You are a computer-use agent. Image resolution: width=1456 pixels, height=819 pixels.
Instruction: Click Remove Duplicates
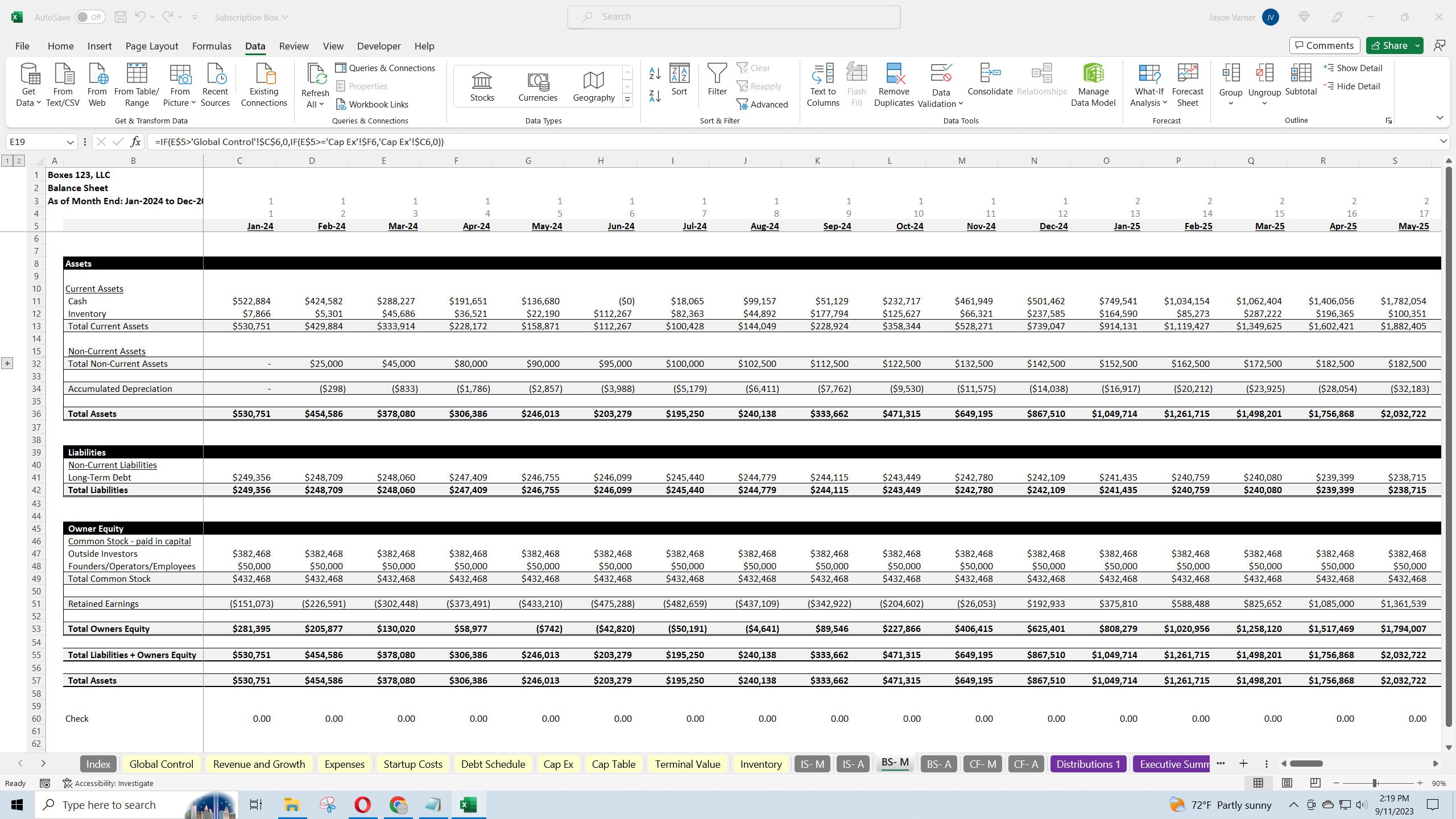(x=892, y=85)
